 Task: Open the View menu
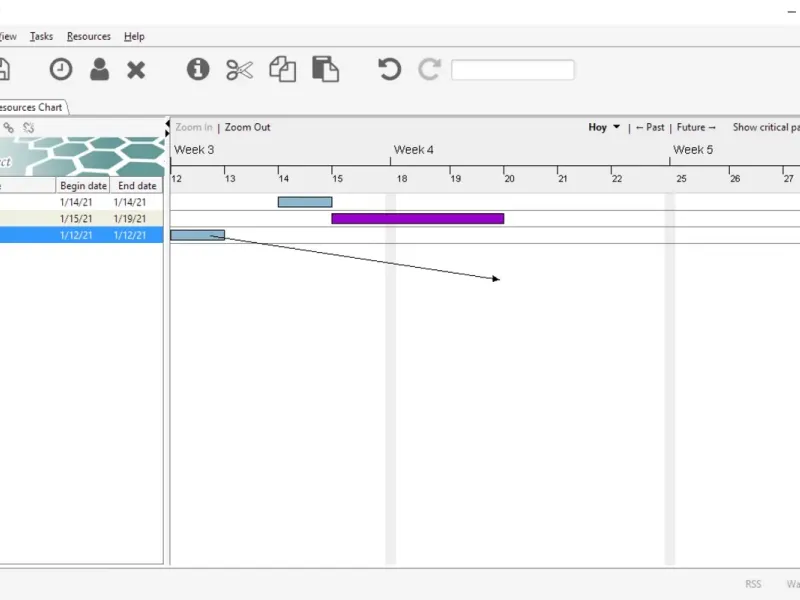(x=8, y=37)
